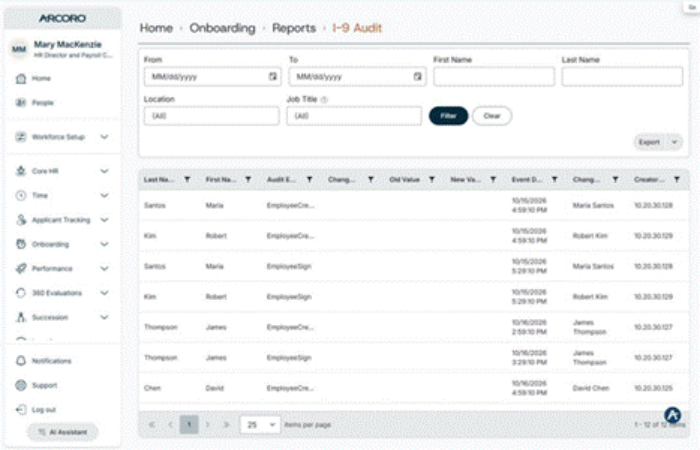700x450 pixels.
Task: Click the MM user avatar
Action: click(19, 49)
